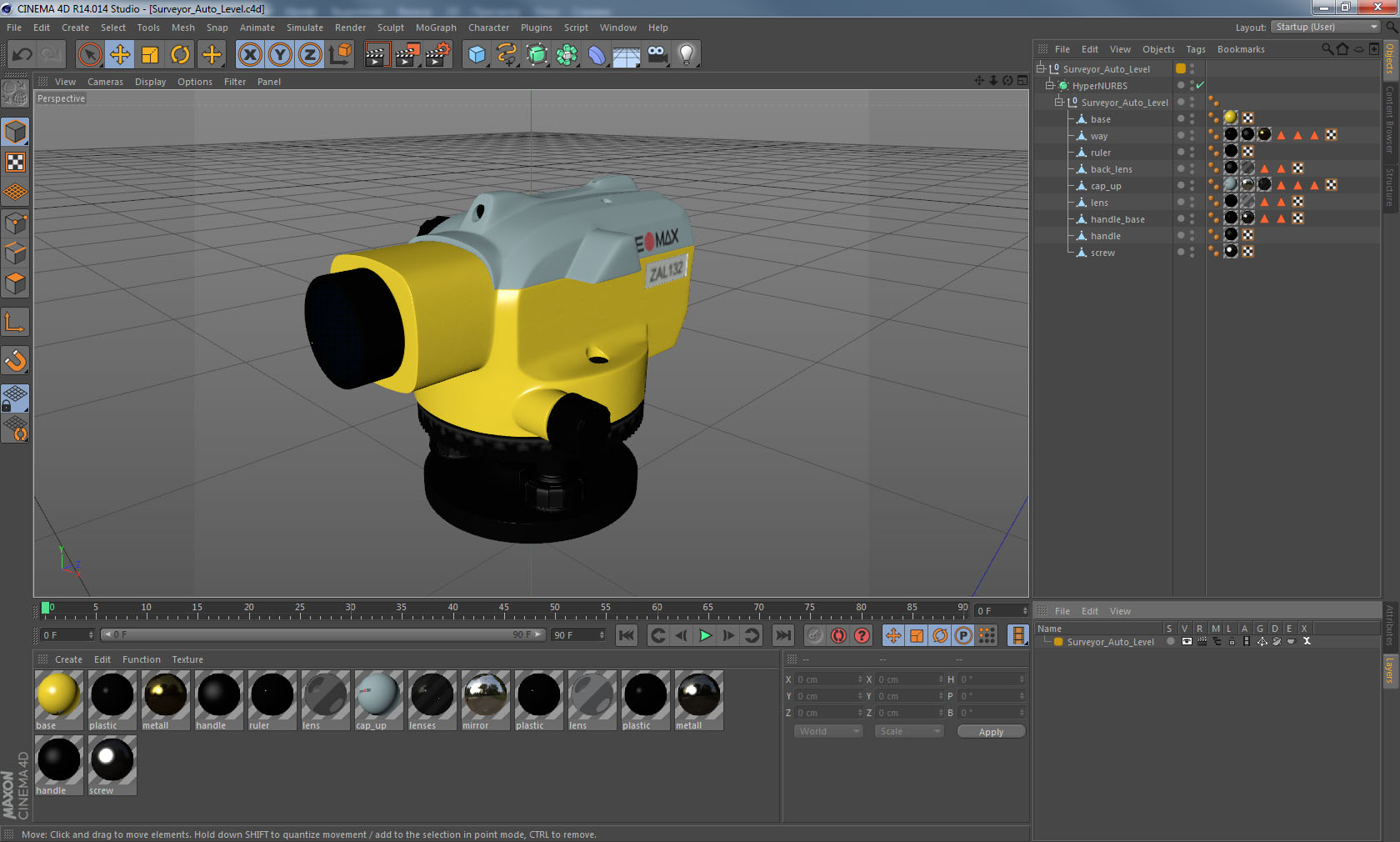Open the MoGraph menu

click(x=436, y=28)
